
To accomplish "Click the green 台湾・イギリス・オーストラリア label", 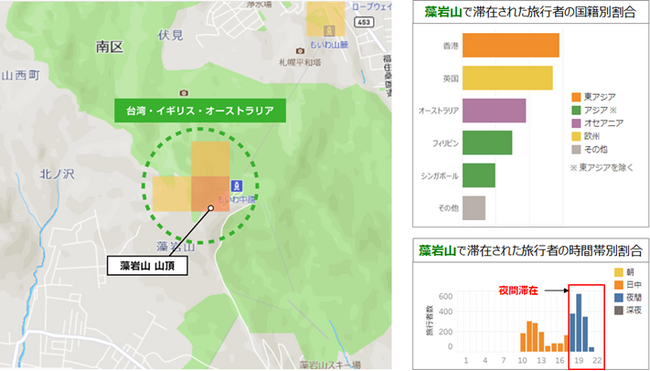I will (x=200, y=111).
